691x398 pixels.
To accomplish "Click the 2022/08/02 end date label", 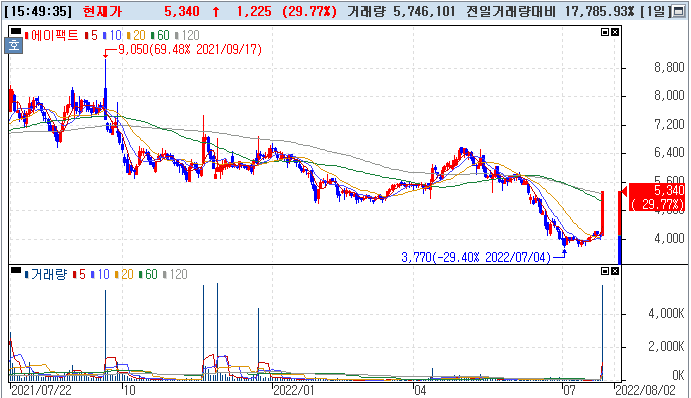I will 645,390.
